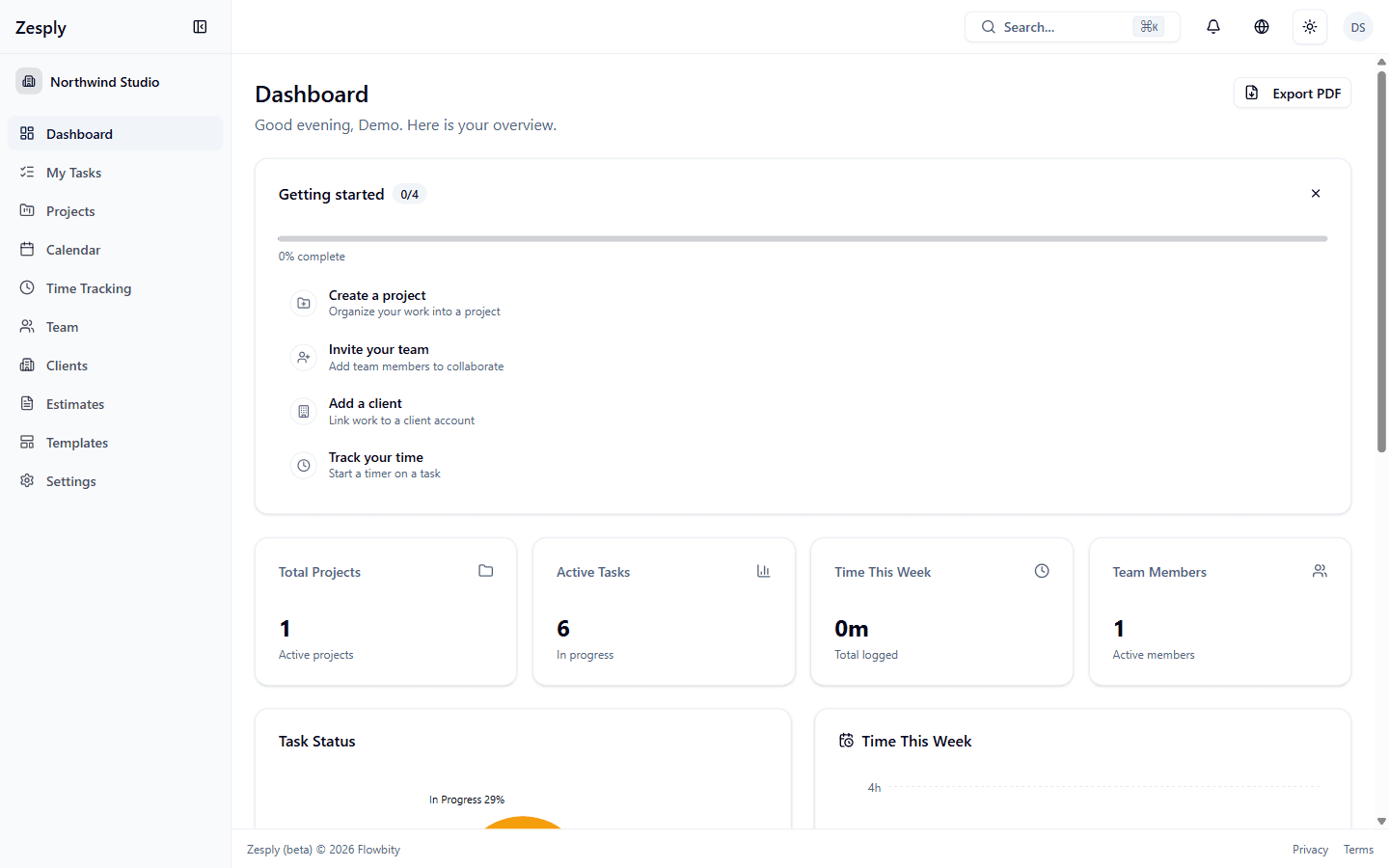Select the Create a project step
1389x868 pixels.
click(x=803, y=303)
